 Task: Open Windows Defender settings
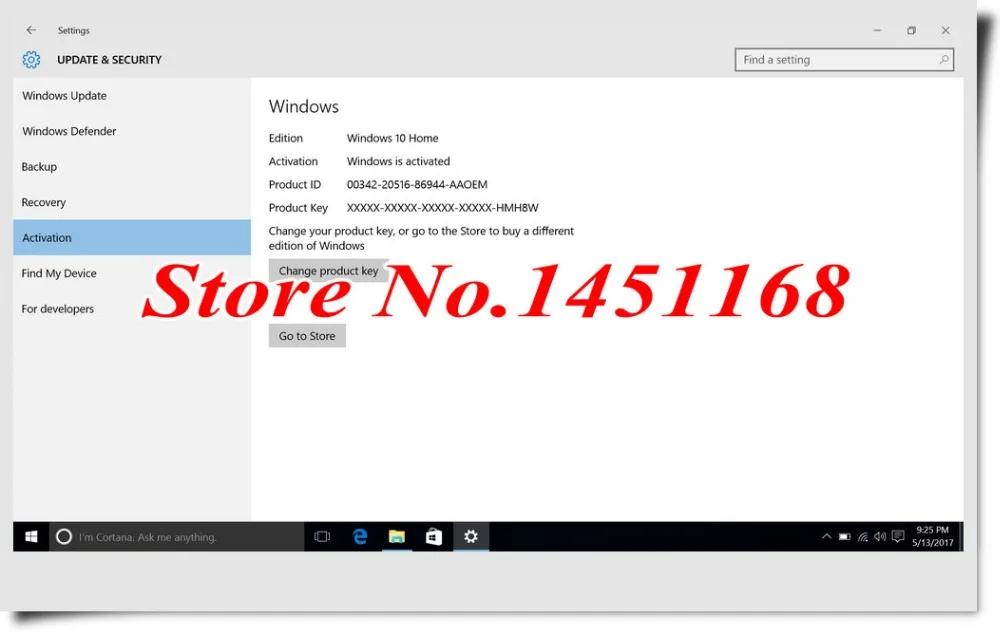[x=132, y=131]
